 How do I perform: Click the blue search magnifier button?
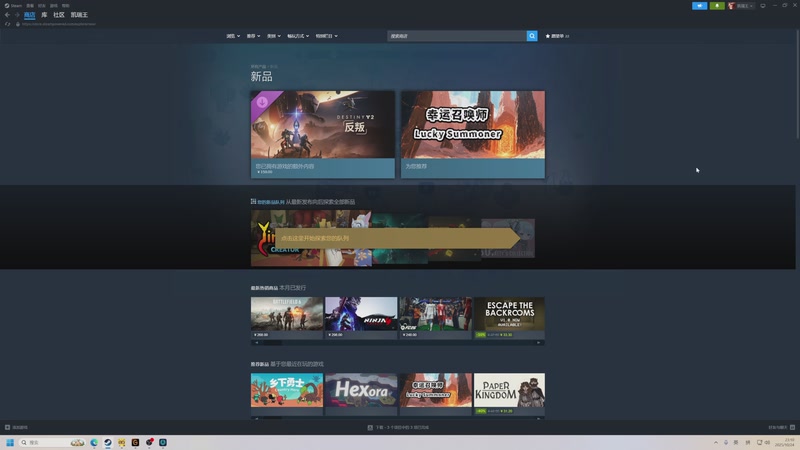[x=532, y=36]
